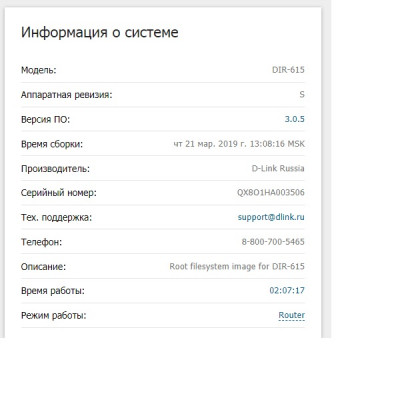The width and height of the screenshot is (400, 400).
Task: Click the phone number 8-800-700-5465
Action: pos(273,242)
